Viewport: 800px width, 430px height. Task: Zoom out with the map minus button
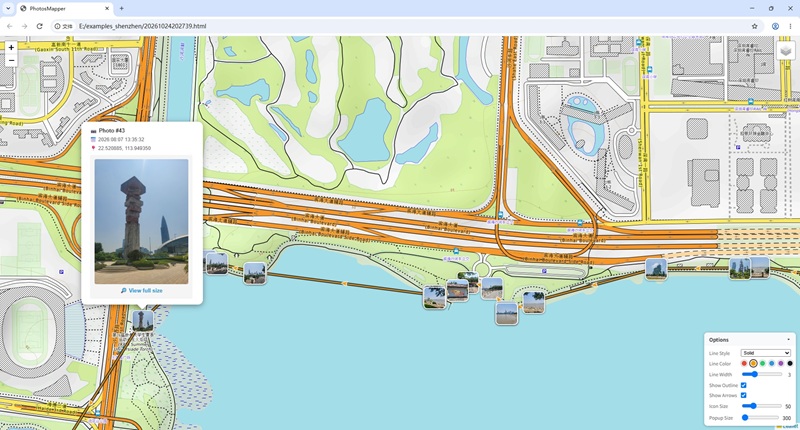(11, 60)
